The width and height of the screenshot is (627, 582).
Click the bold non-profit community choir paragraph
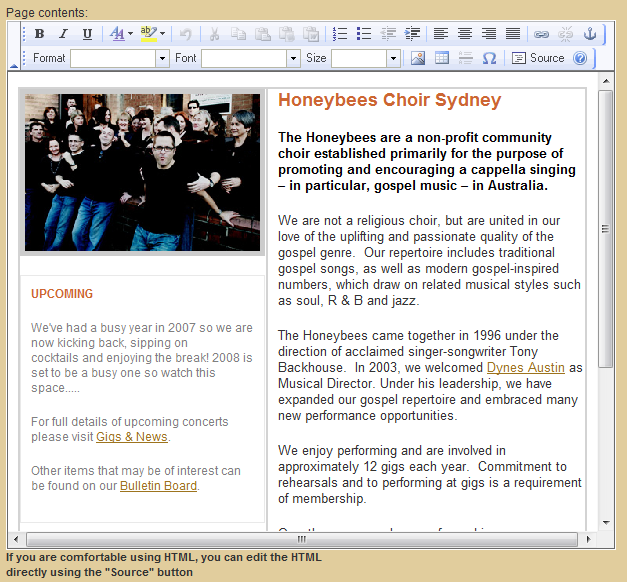point(427,162)
